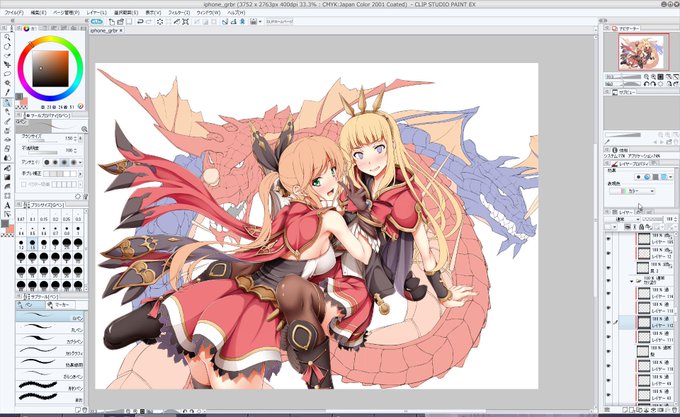
Task: Select the Fill bucket tool
Action: [x=7, y=168]
